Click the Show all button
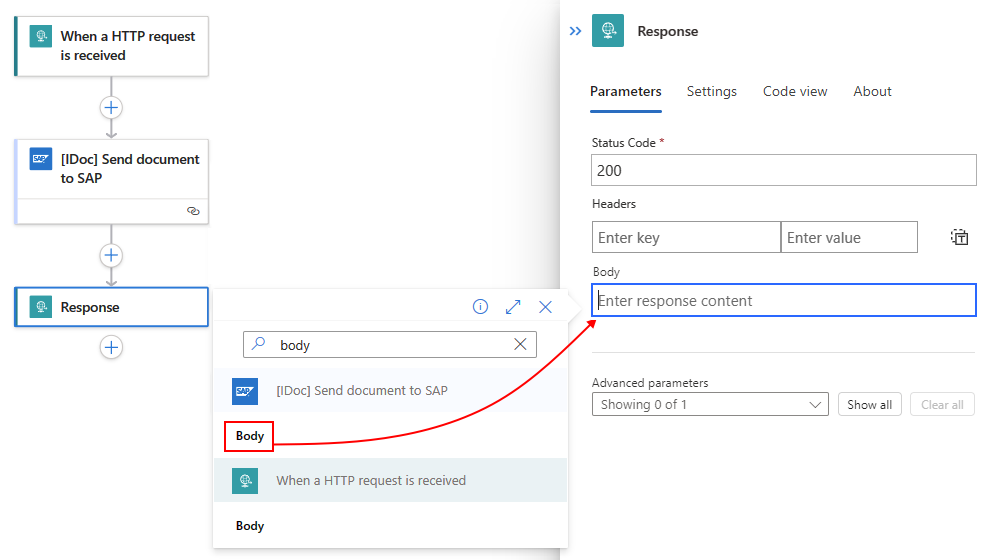 [869, 405]
